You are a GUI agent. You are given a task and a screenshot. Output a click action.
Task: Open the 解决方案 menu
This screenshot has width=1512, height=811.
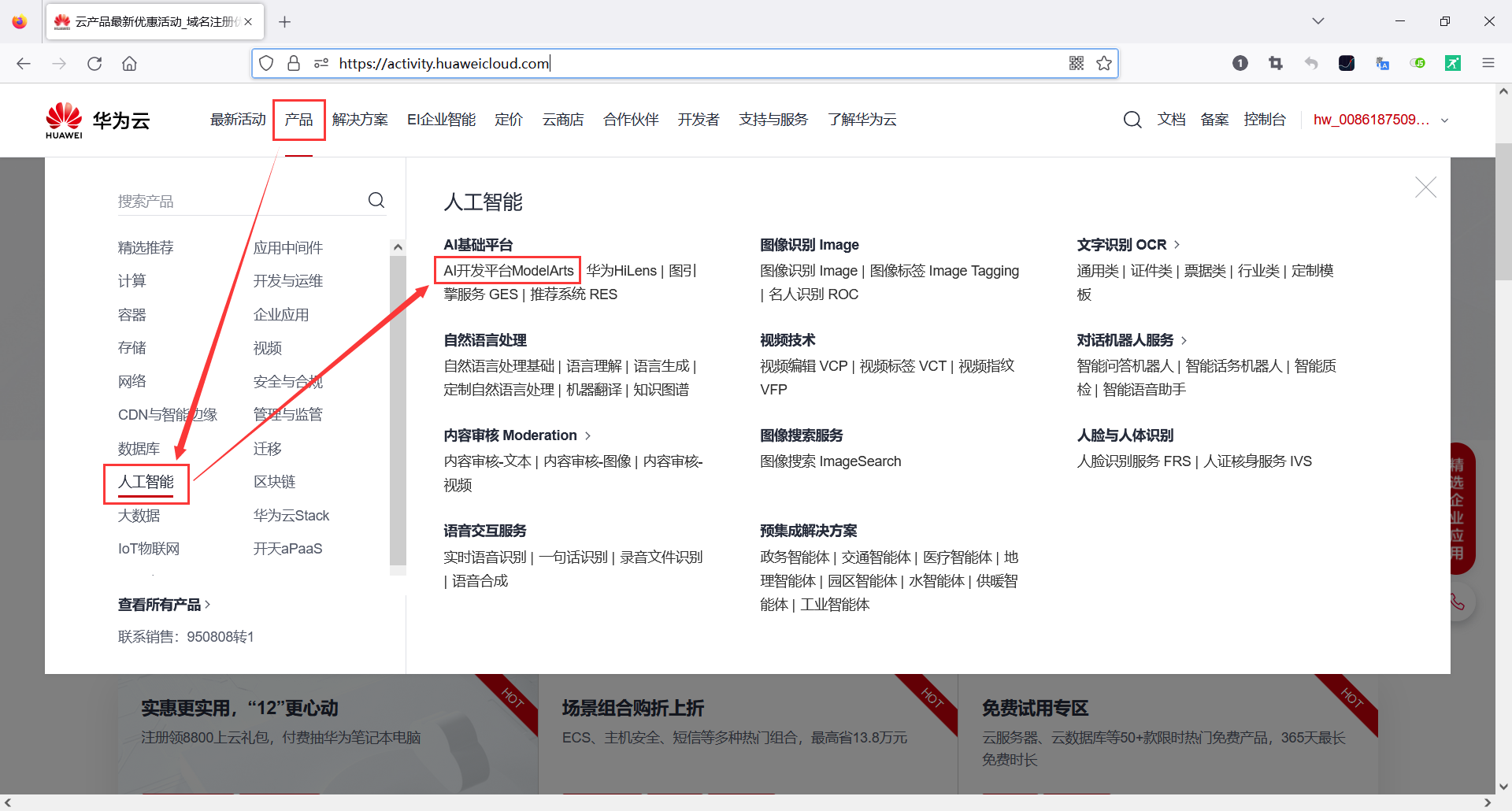pos(360,119)
